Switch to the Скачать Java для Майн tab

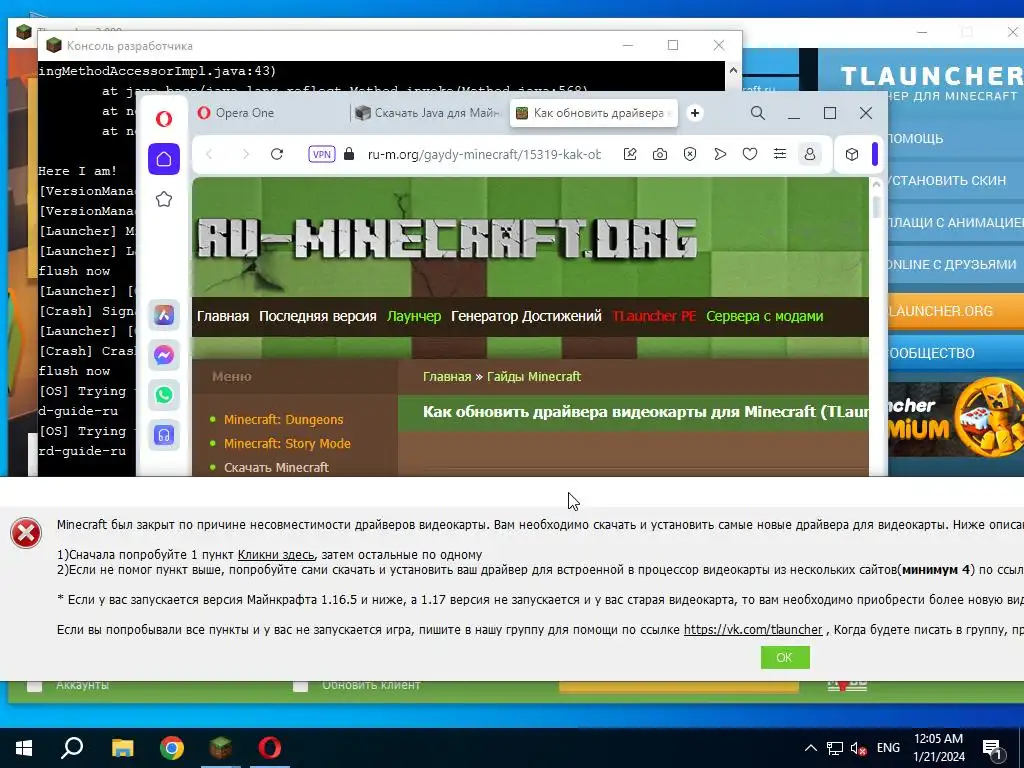tap(428, 113)
